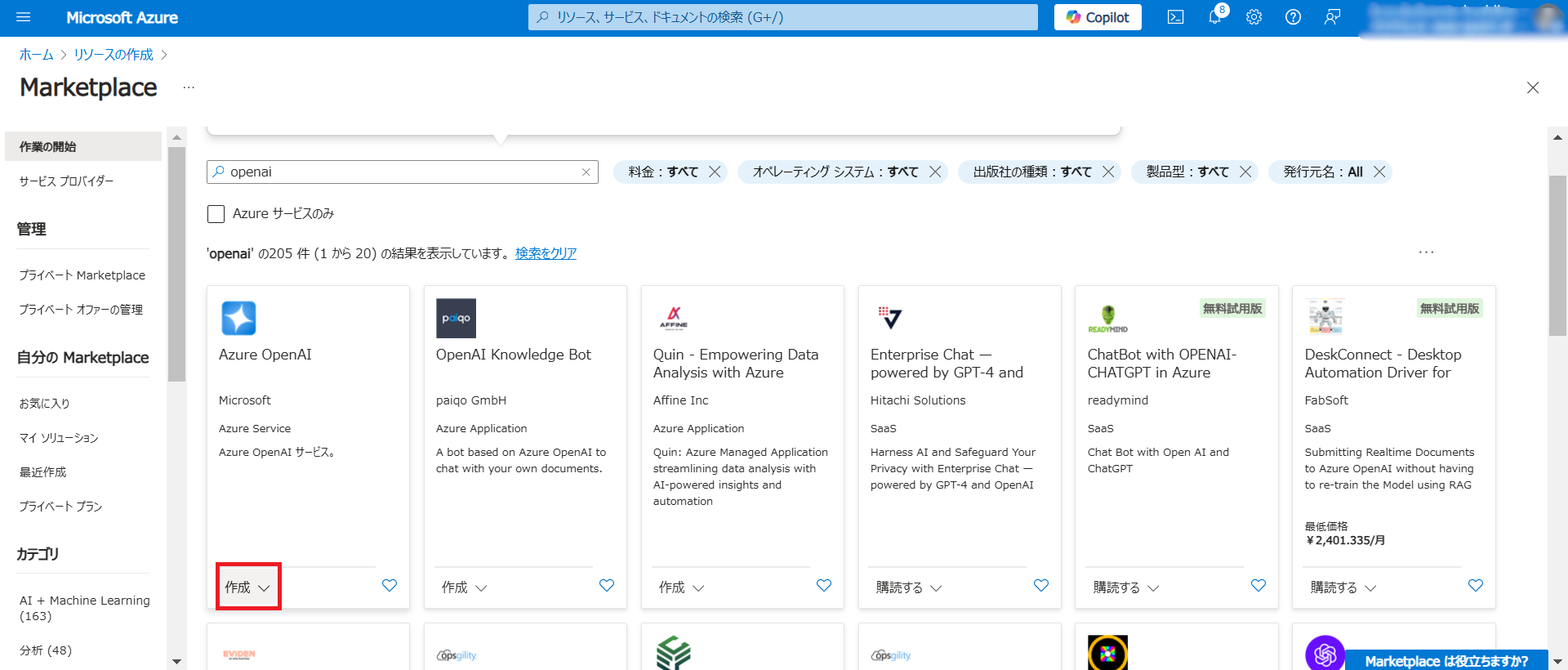
Task: Focus the Marketplace openai search field
Action: coord(402,172)
